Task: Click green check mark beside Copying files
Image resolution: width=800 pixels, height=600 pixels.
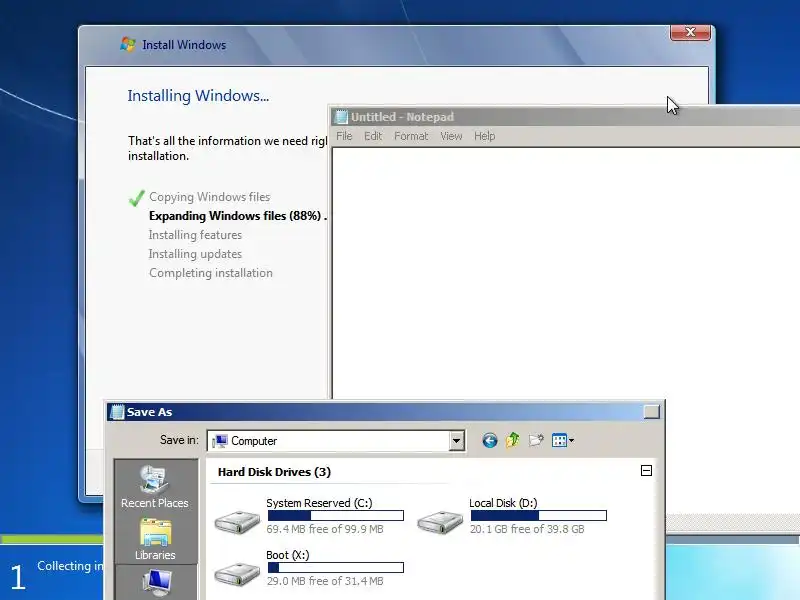Action: [x=137, y=198]
